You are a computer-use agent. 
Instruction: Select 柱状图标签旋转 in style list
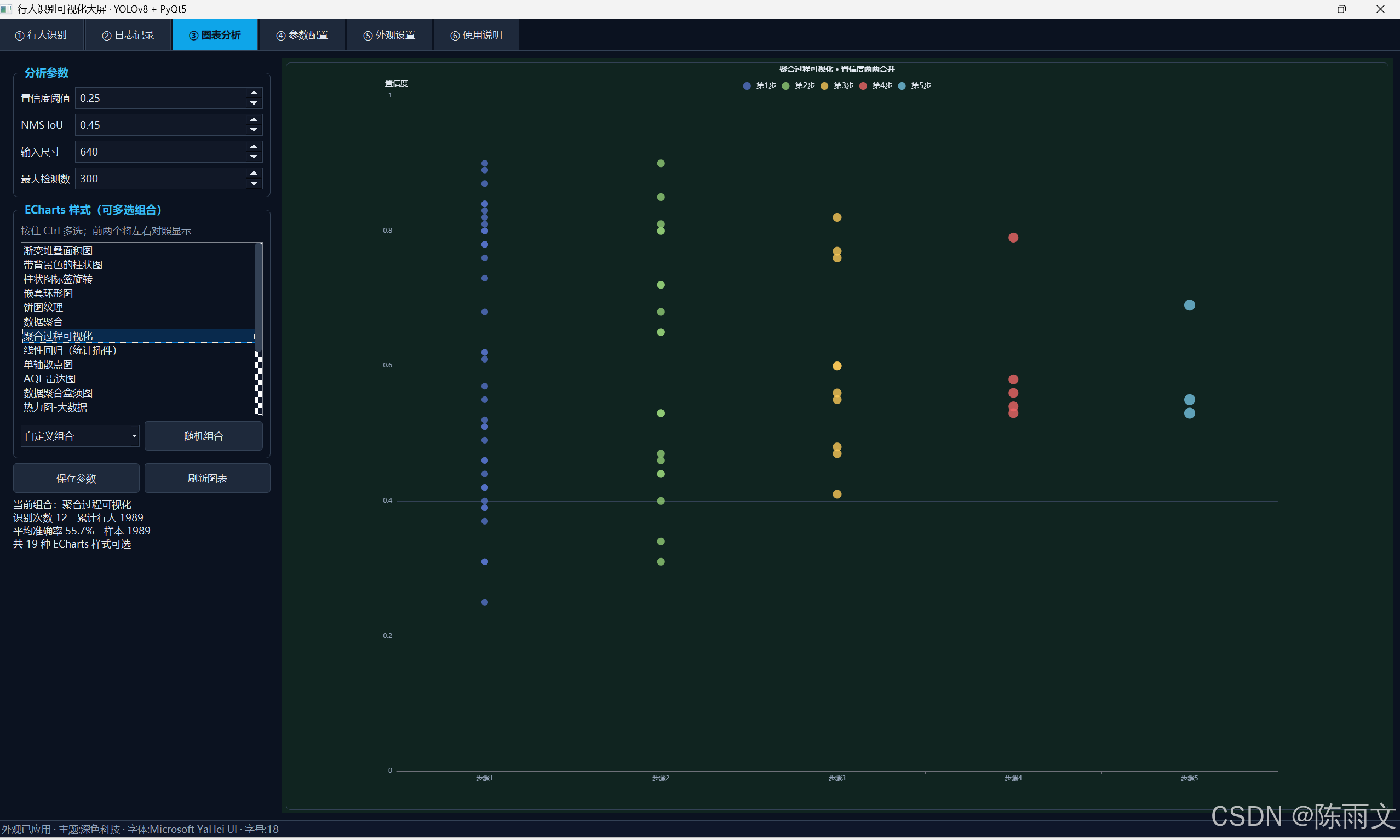pos(138,279)
